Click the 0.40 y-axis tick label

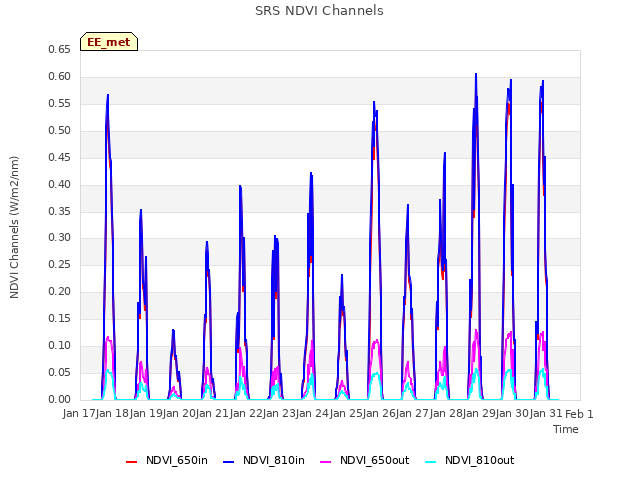60,184
